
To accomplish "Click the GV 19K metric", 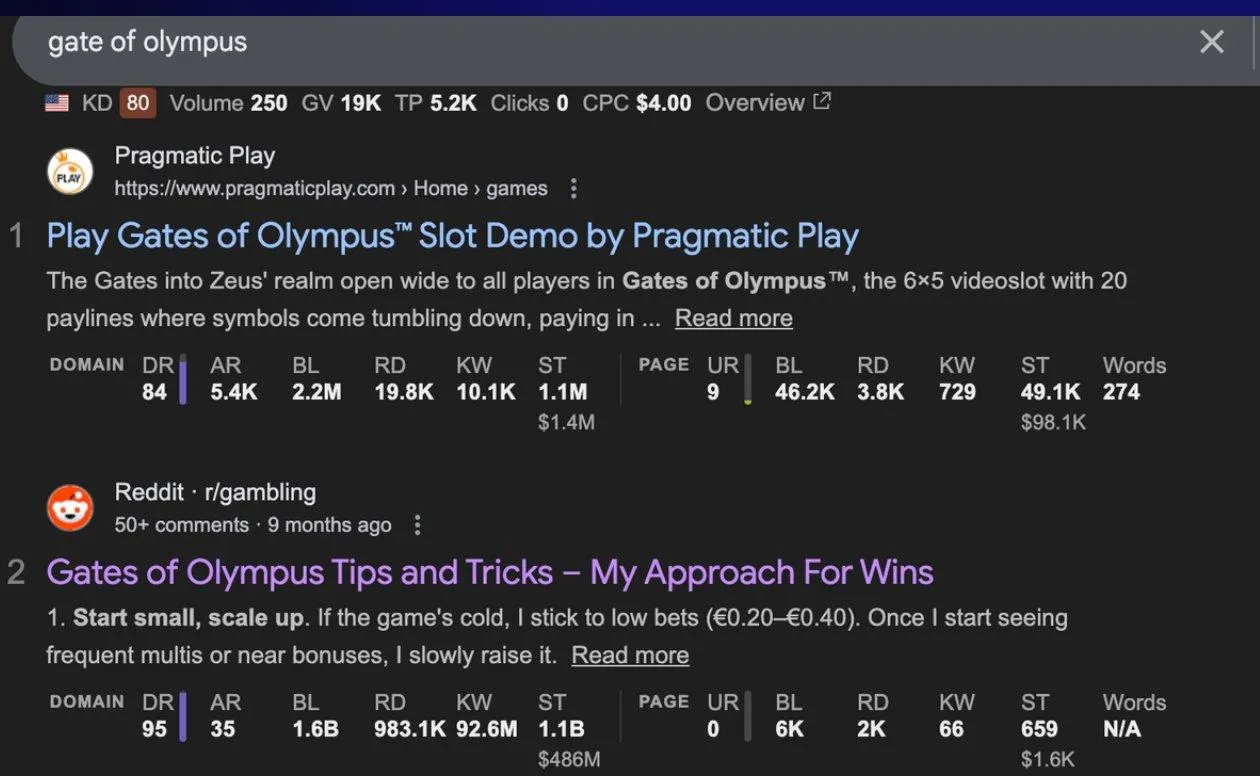I will (x=341, y=103).
